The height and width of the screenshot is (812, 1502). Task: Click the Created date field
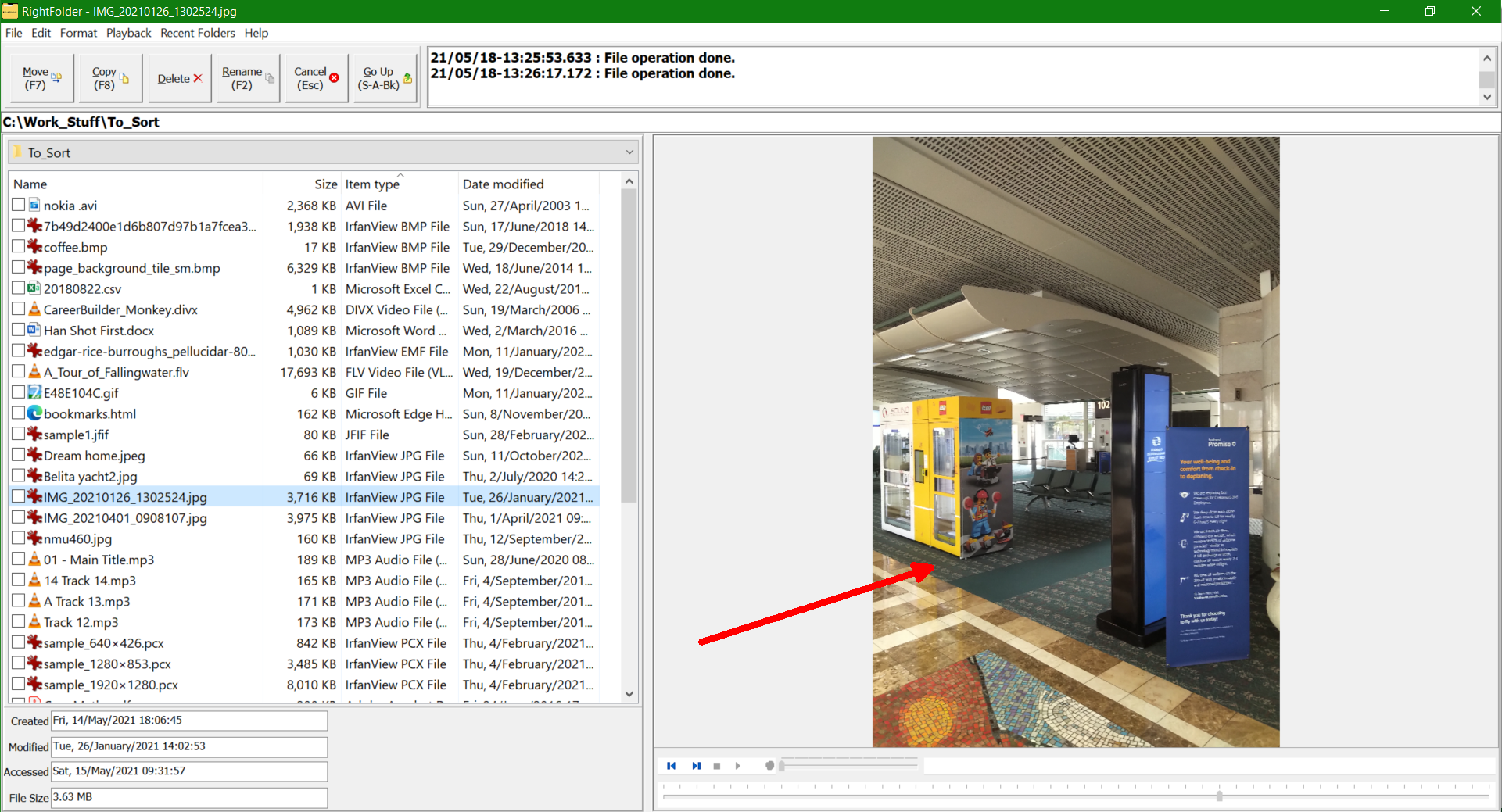point(189,721)
